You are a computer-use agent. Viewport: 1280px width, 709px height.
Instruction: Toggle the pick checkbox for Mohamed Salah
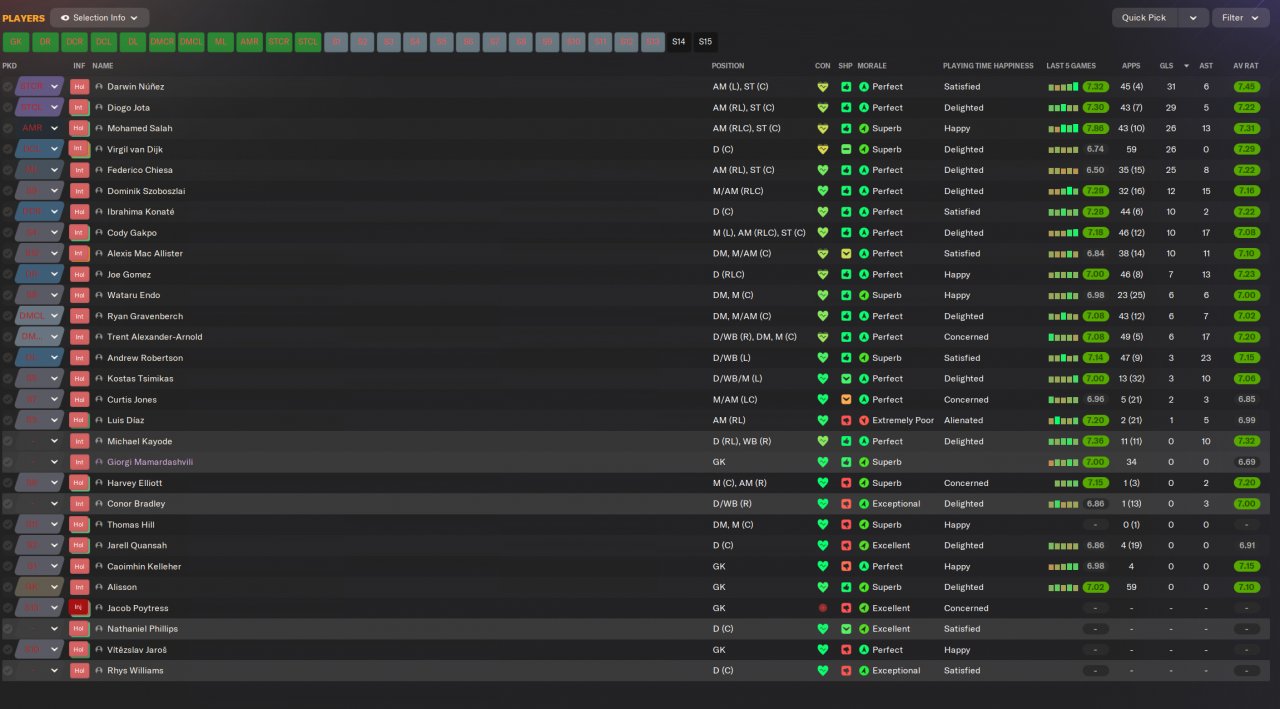(x=8, y=129)
